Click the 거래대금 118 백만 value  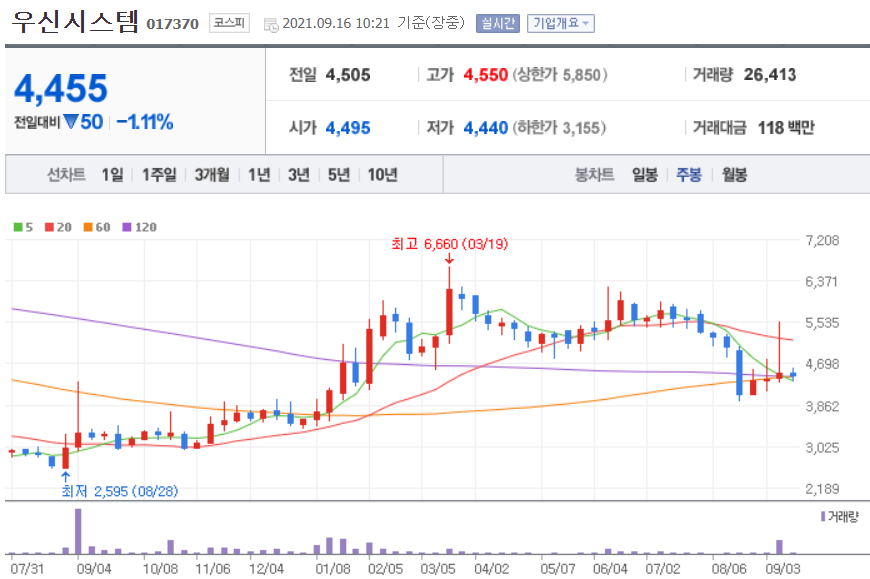(786, 128)
